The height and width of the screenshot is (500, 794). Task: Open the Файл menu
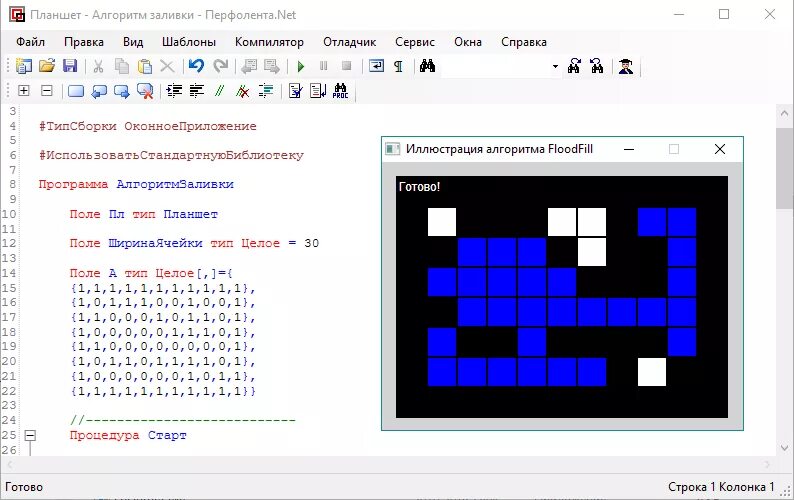coord(30,42)
